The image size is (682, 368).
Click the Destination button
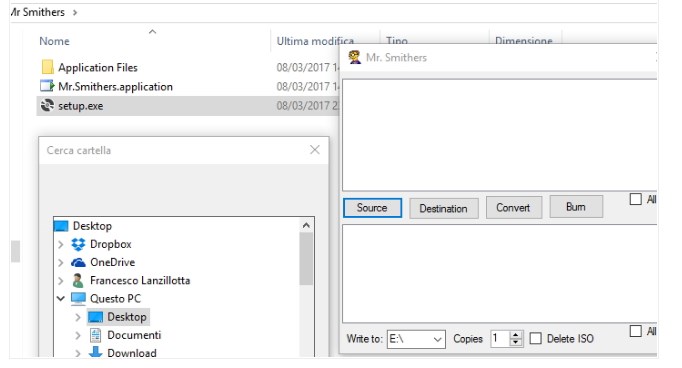pos(444,208)
